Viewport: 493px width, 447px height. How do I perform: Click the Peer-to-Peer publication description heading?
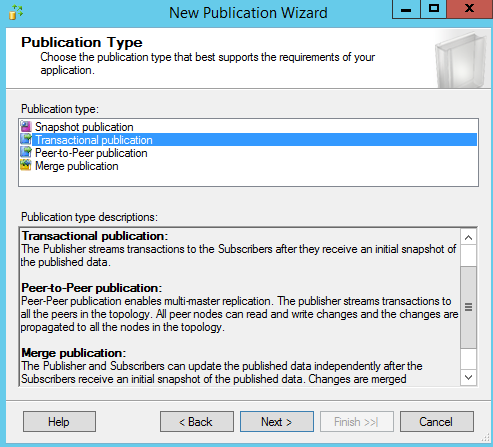pyautogui.click(x=92, y=288)
